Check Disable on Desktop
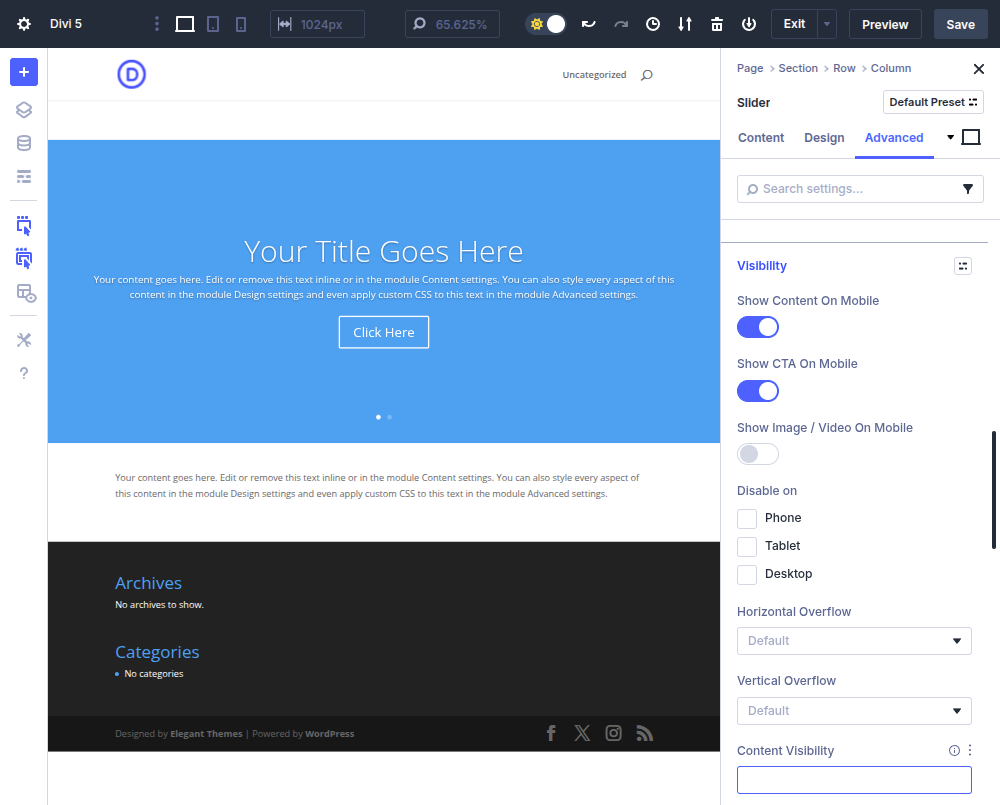This screenshot has width=1000, height=805. tap(747, 574)
